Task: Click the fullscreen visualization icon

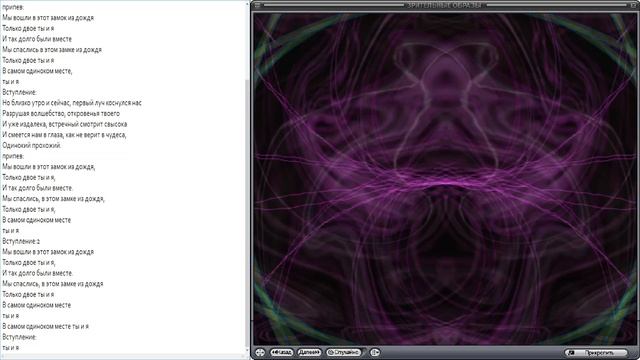Action: click(260, 352)
